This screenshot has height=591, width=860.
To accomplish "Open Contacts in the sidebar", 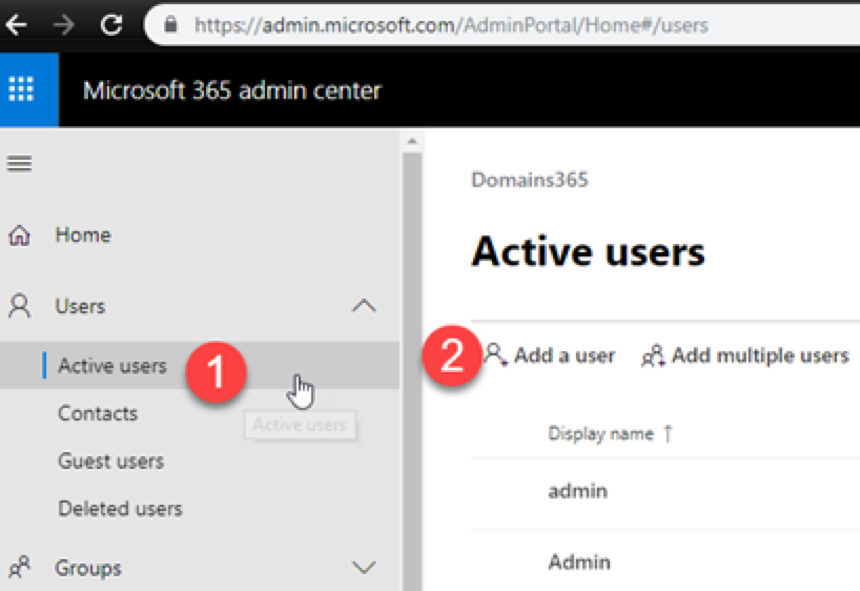I will coord(98,413).
